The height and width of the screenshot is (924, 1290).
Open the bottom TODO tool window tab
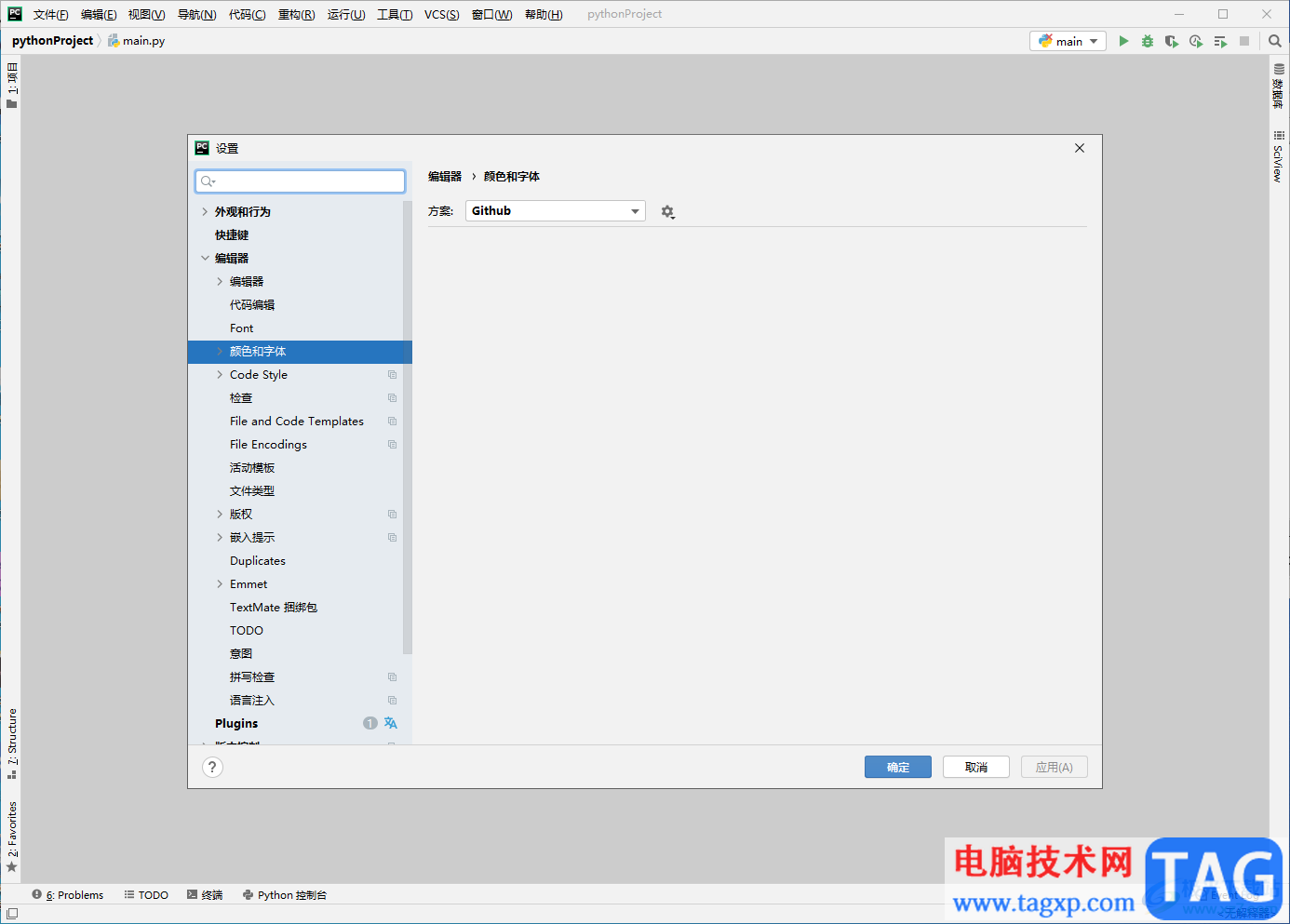click(146, 895)
